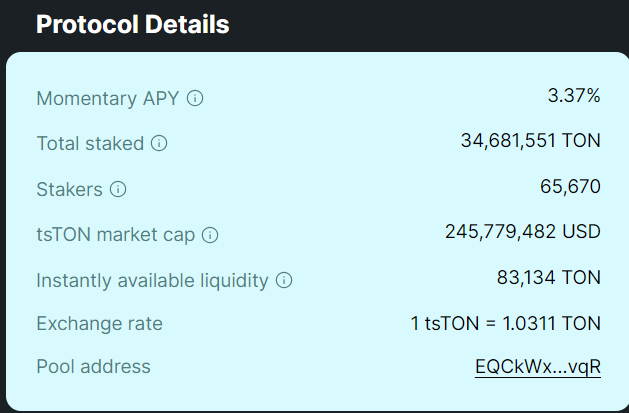Select the Exchange rate label
This screenshot has width=629, height=413.
coord(99,324)
